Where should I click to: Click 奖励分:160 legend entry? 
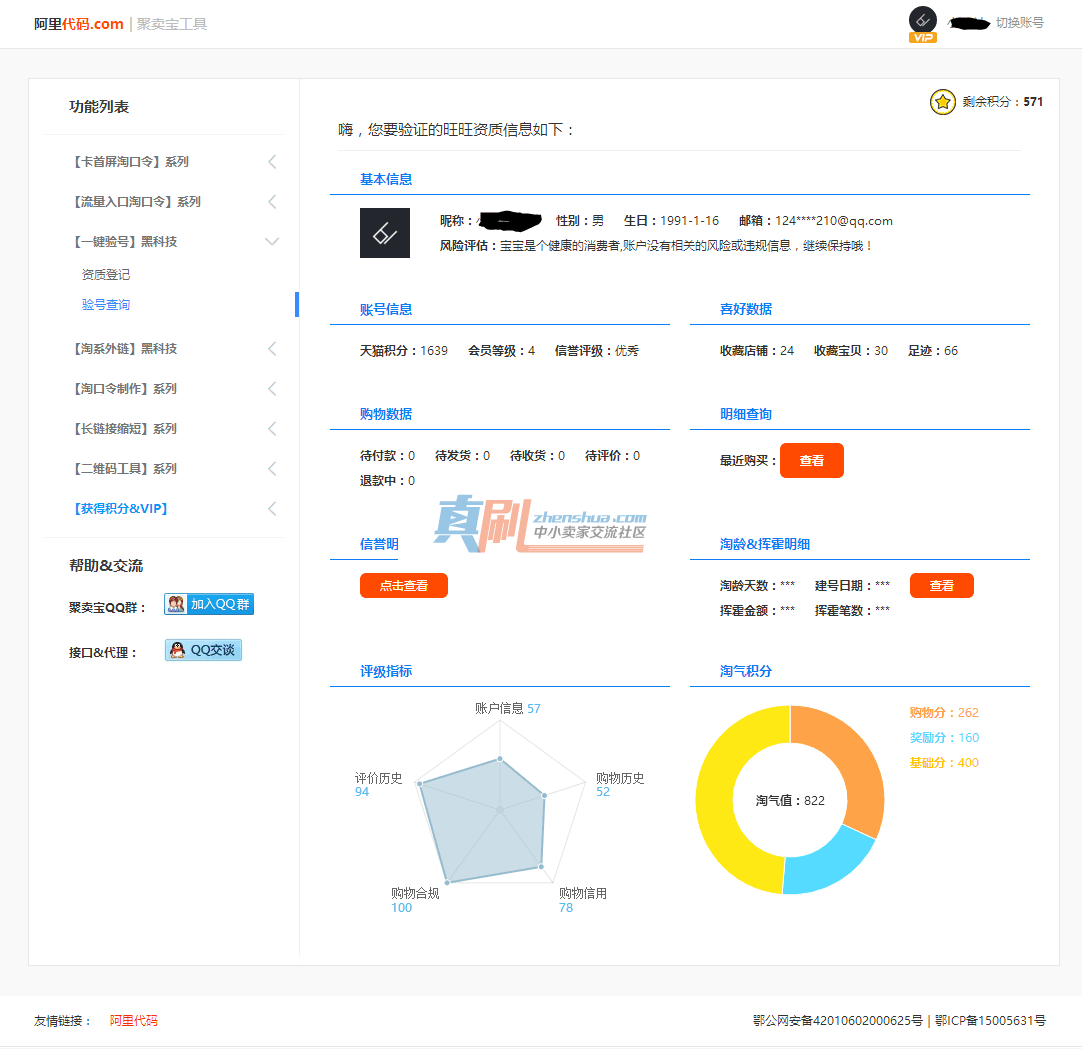[944, 737]
